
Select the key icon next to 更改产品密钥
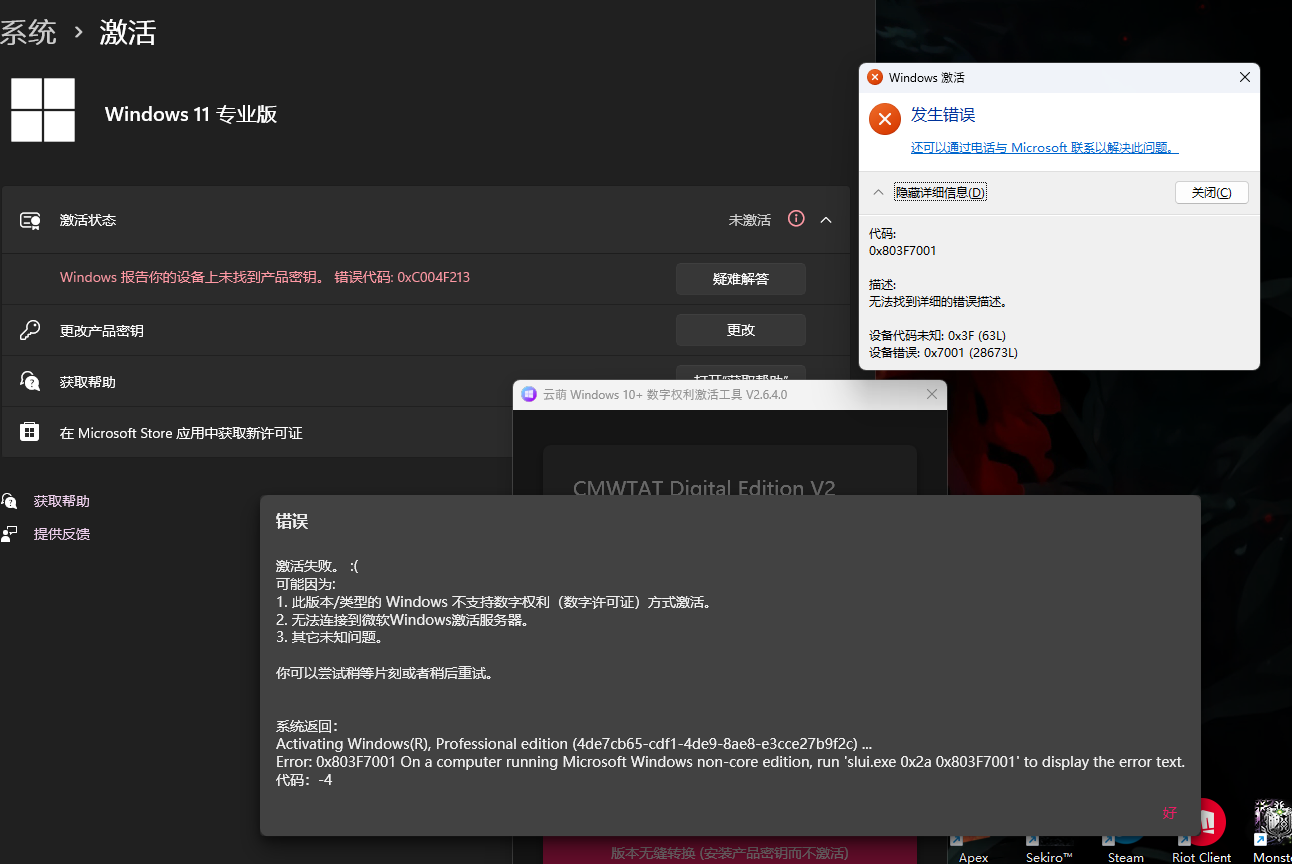click(x=30, y=329)
